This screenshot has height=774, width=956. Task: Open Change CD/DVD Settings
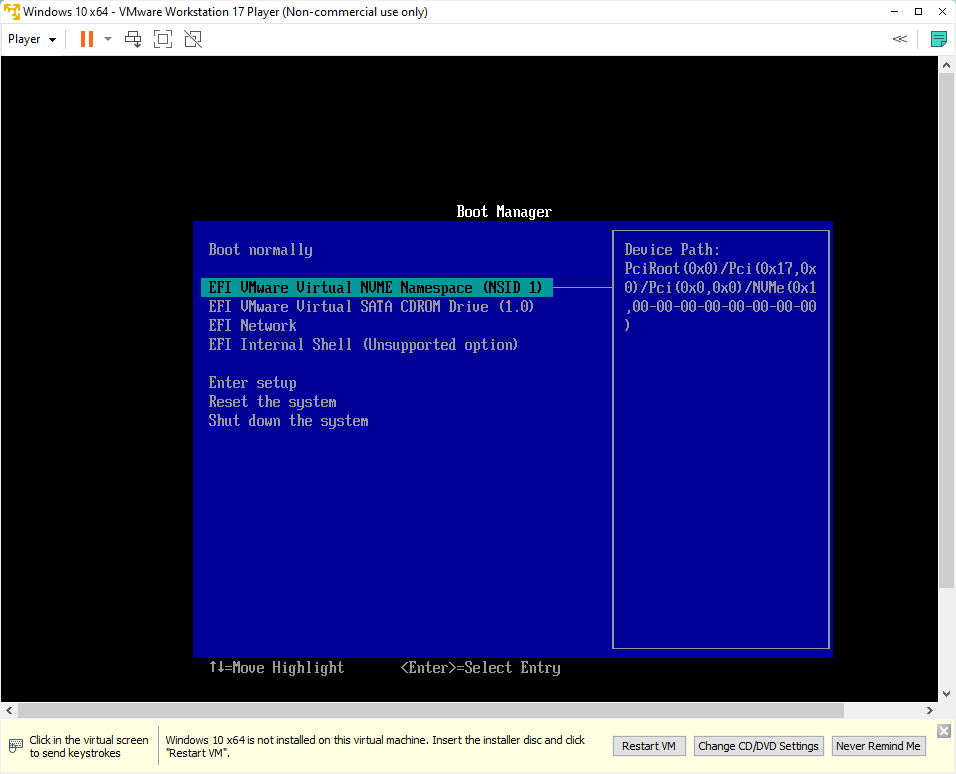click(x=758, y=746)
